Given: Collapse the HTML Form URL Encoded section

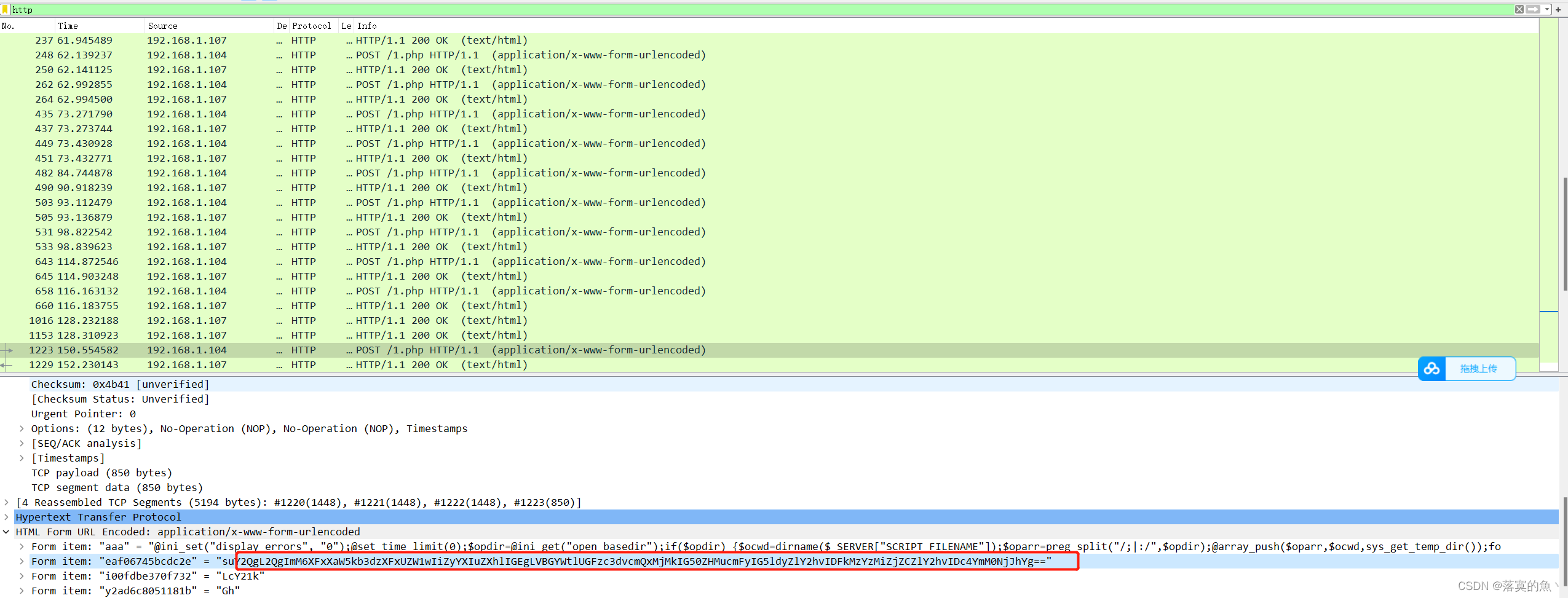Looking at the screenshot, I should [x=6, y=532].
